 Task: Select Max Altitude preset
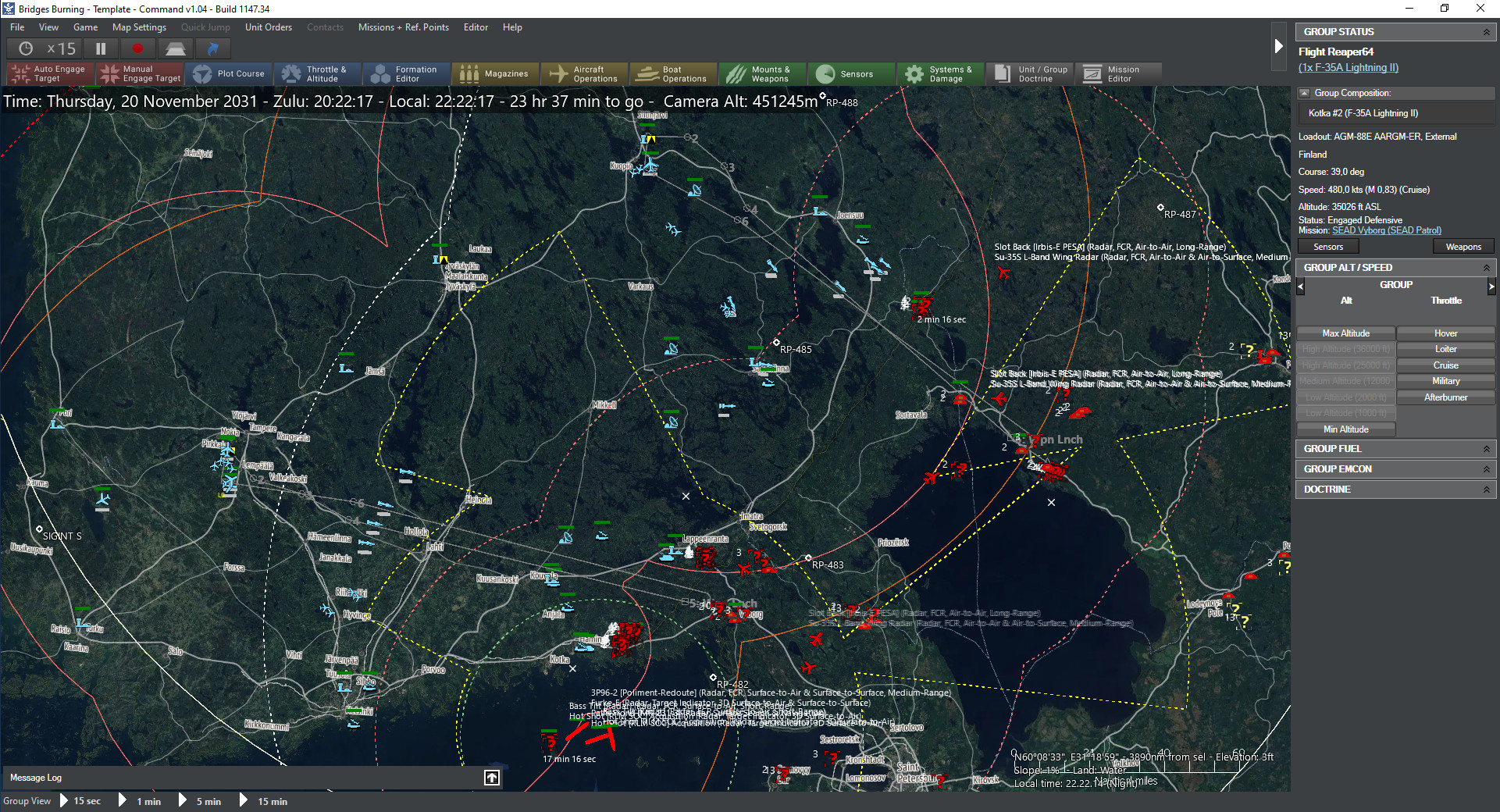1345,333
